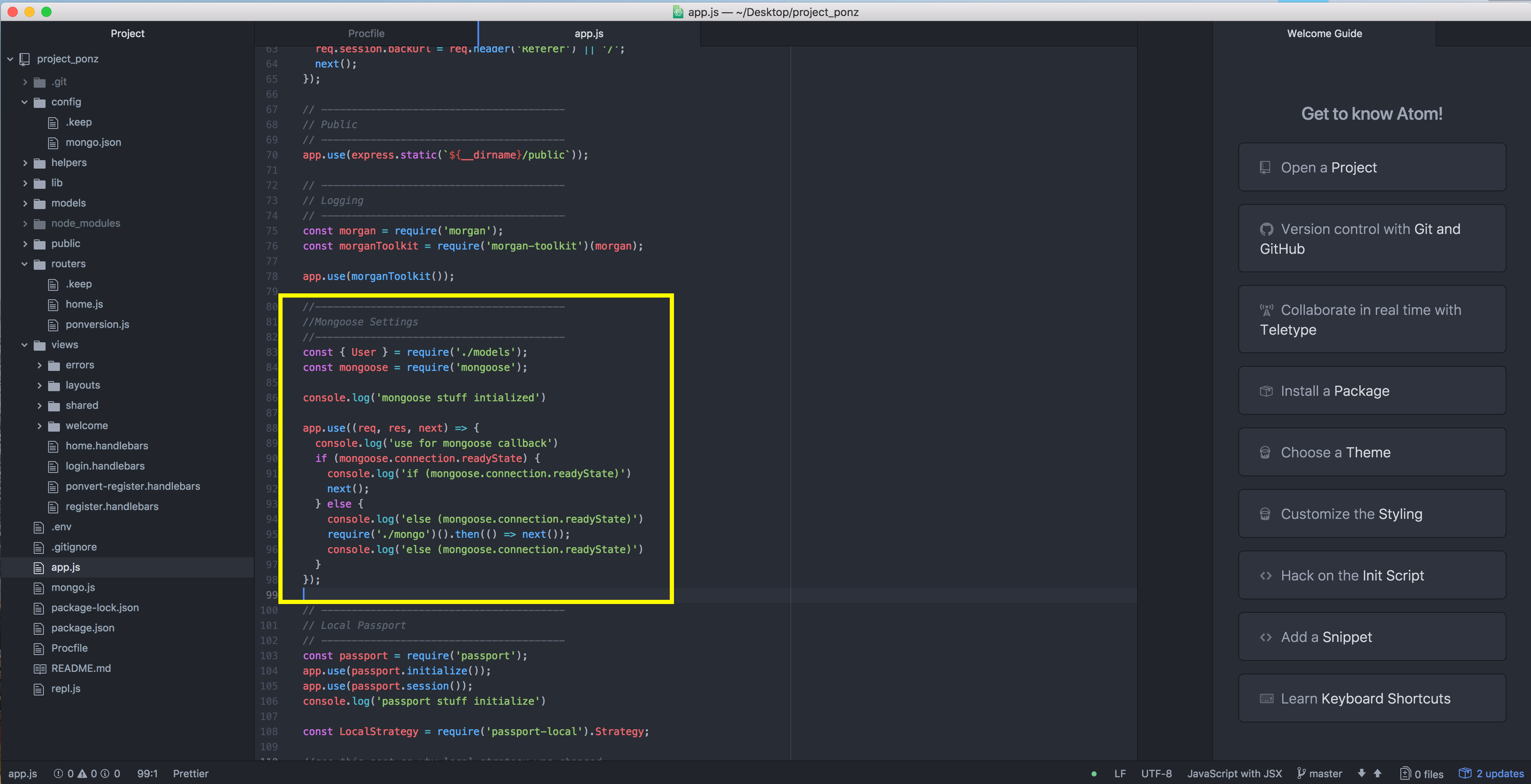Viewport: 1531px width, 784px height.
Task: Switch to the Procfile tab
Action: (366, 33)
